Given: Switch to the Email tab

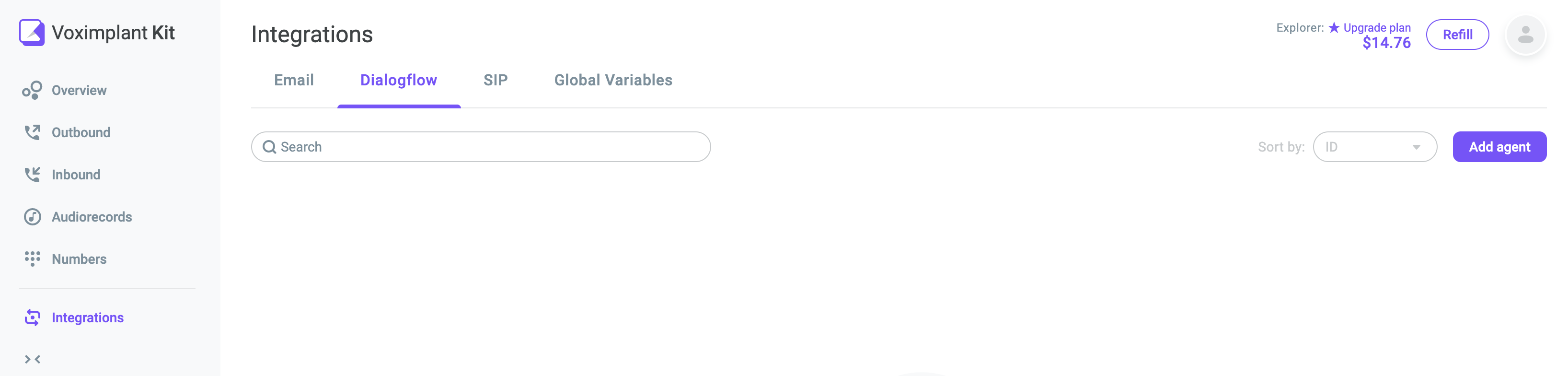Looking at the screenshot, I should (294, 80).
